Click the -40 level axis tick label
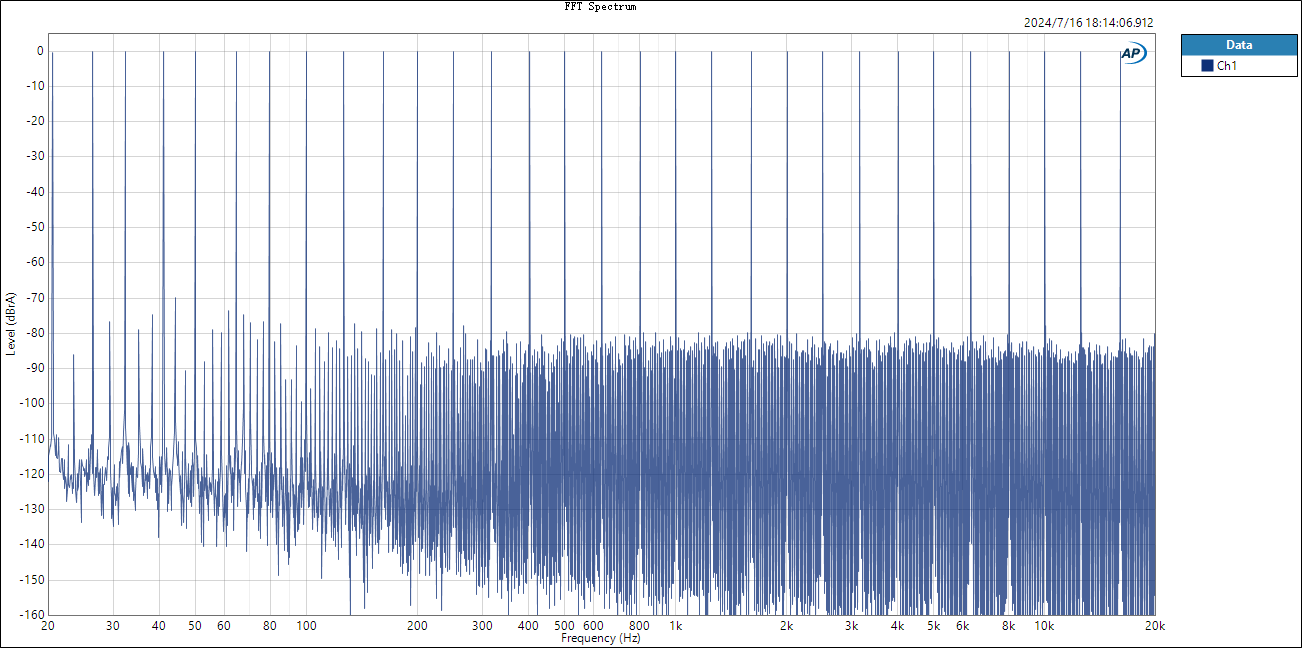Viewport: 1302px width, 648px height. pos(35,192)
